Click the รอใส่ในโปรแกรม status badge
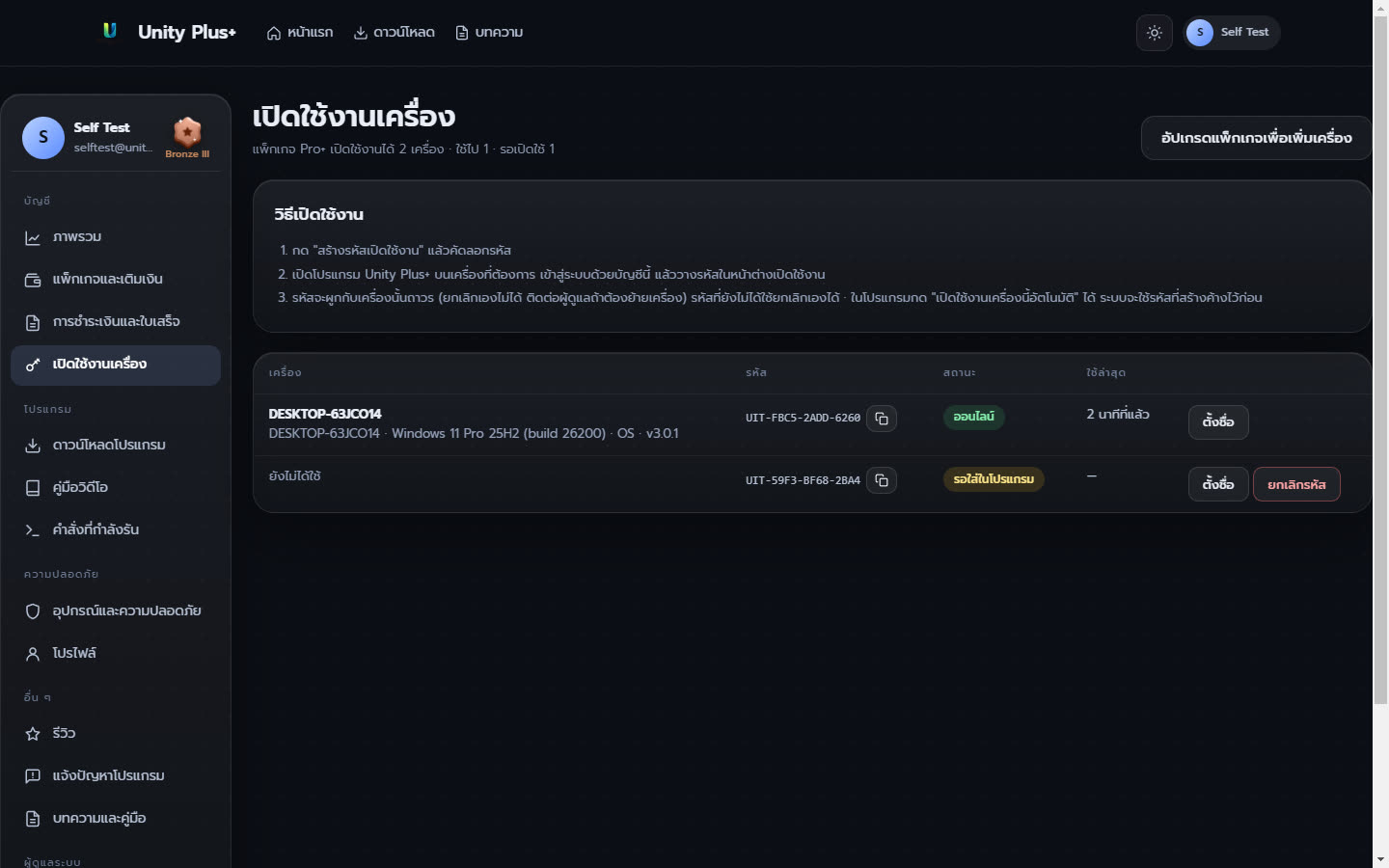This screenshot has width=1389, height=868. [994, 479]
